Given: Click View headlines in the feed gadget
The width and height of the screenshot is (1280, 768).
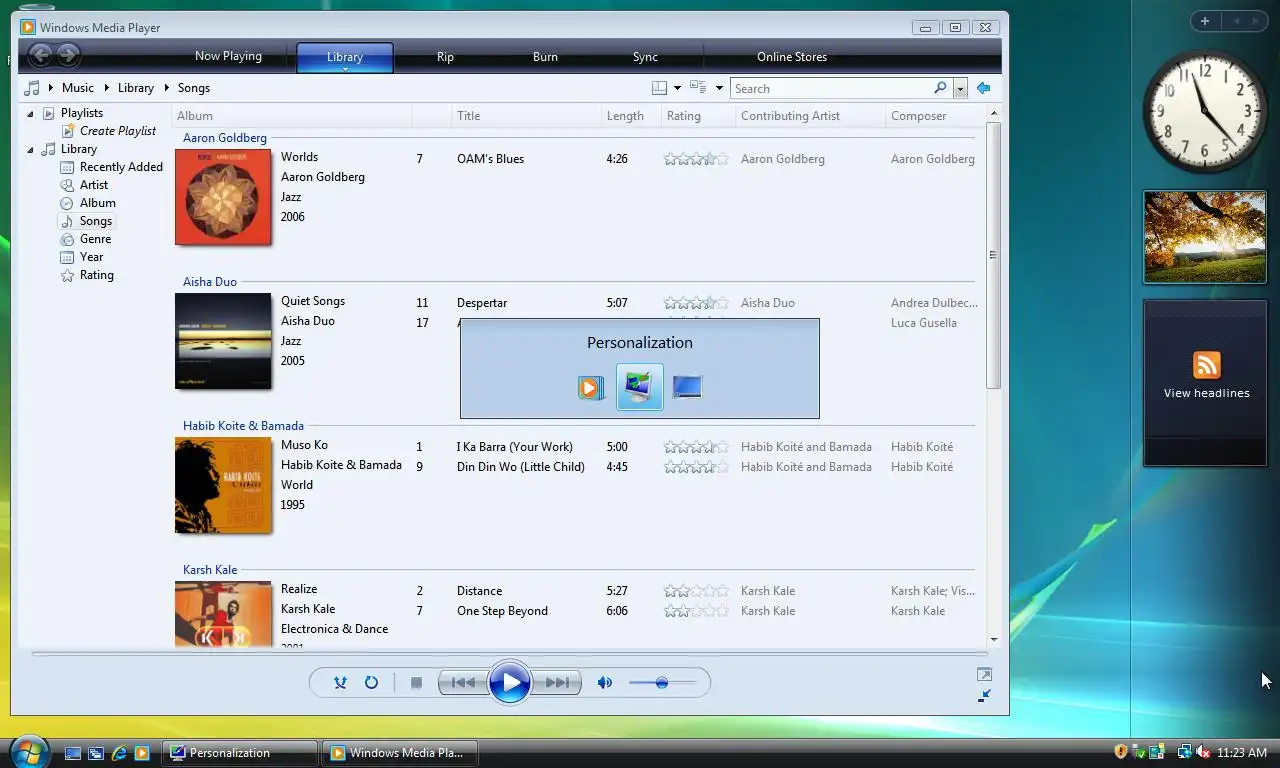Looking at the screenshot, I should (x=1206, y=393).
